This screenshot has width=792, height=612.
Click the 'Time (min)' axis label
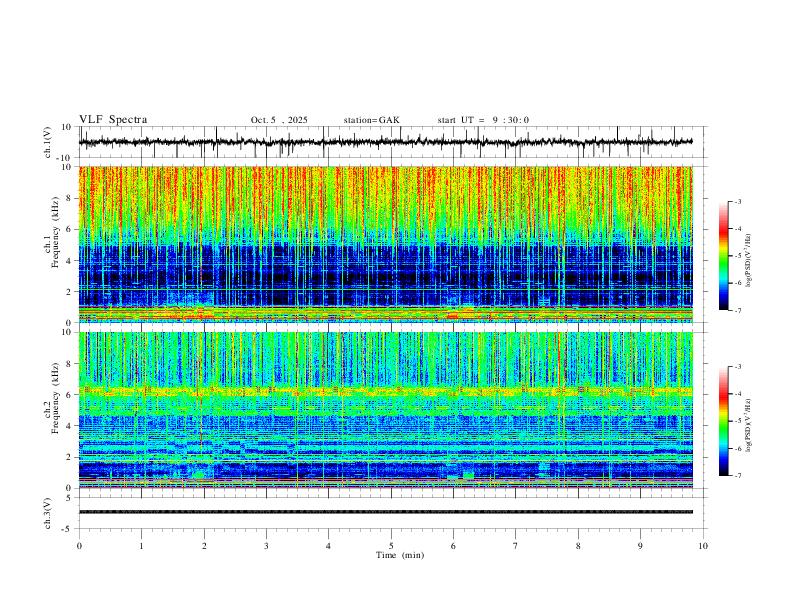[x=400, y=555]
